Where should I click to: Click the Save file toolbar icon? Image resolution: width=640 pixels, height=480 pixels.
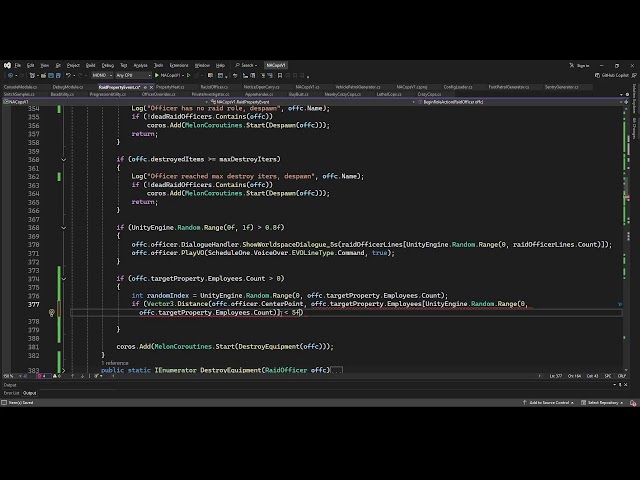(x=51, y=75)
